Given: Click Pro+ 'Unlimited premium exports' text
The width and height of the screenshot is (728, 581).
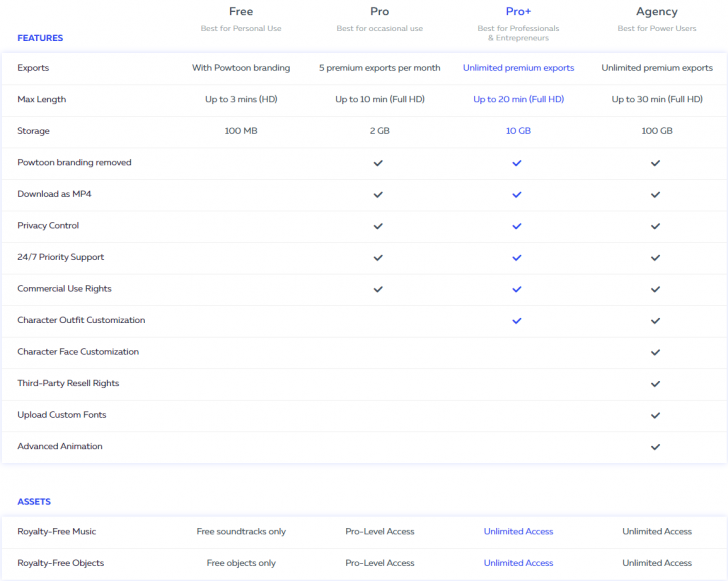Looking at the screenshot, I should [518, 68].
